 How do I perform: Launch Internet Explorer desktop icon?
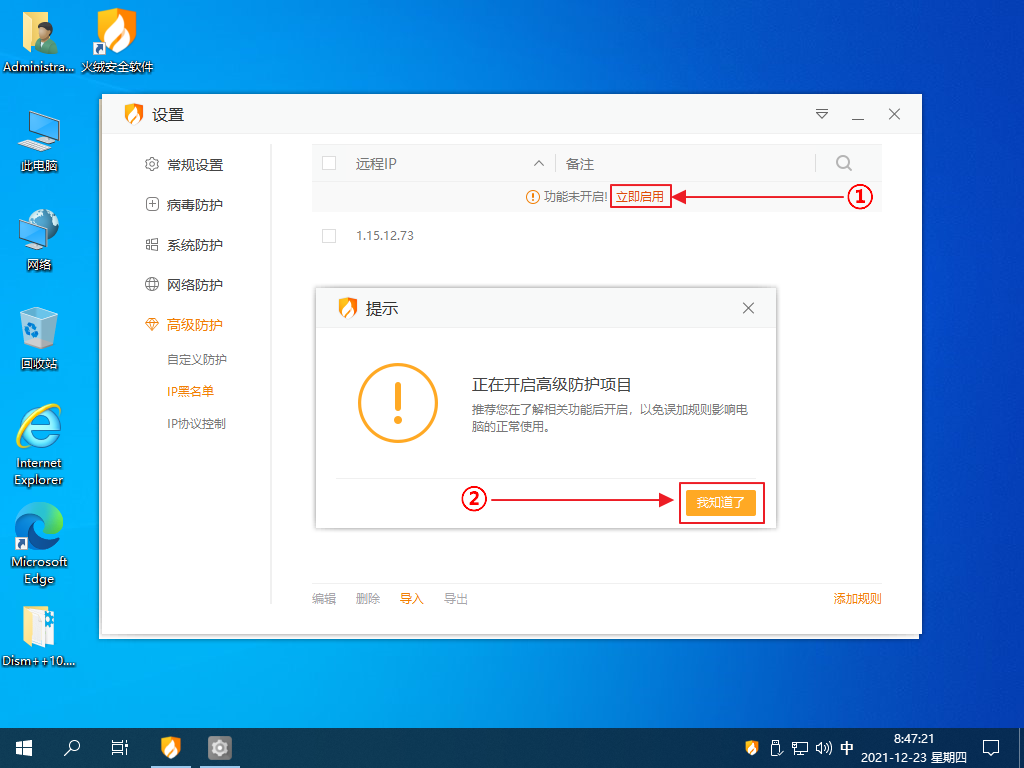coord(39,445)
